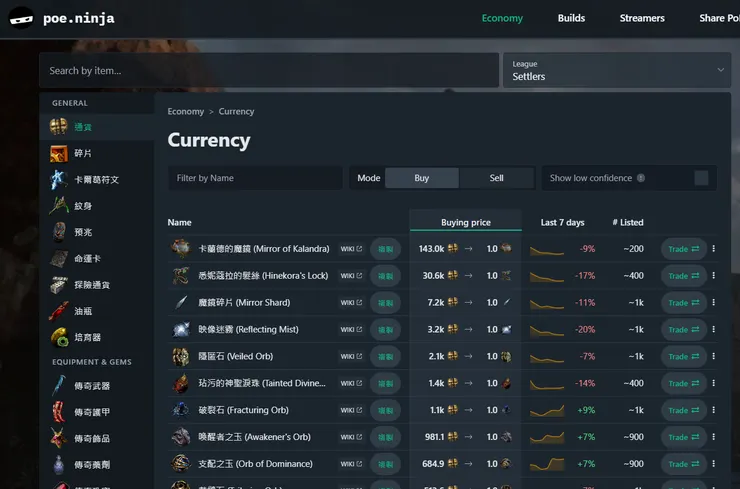Click the Show low confidence info icon
This screenshot has height=489, width=740.
point(641,178)
